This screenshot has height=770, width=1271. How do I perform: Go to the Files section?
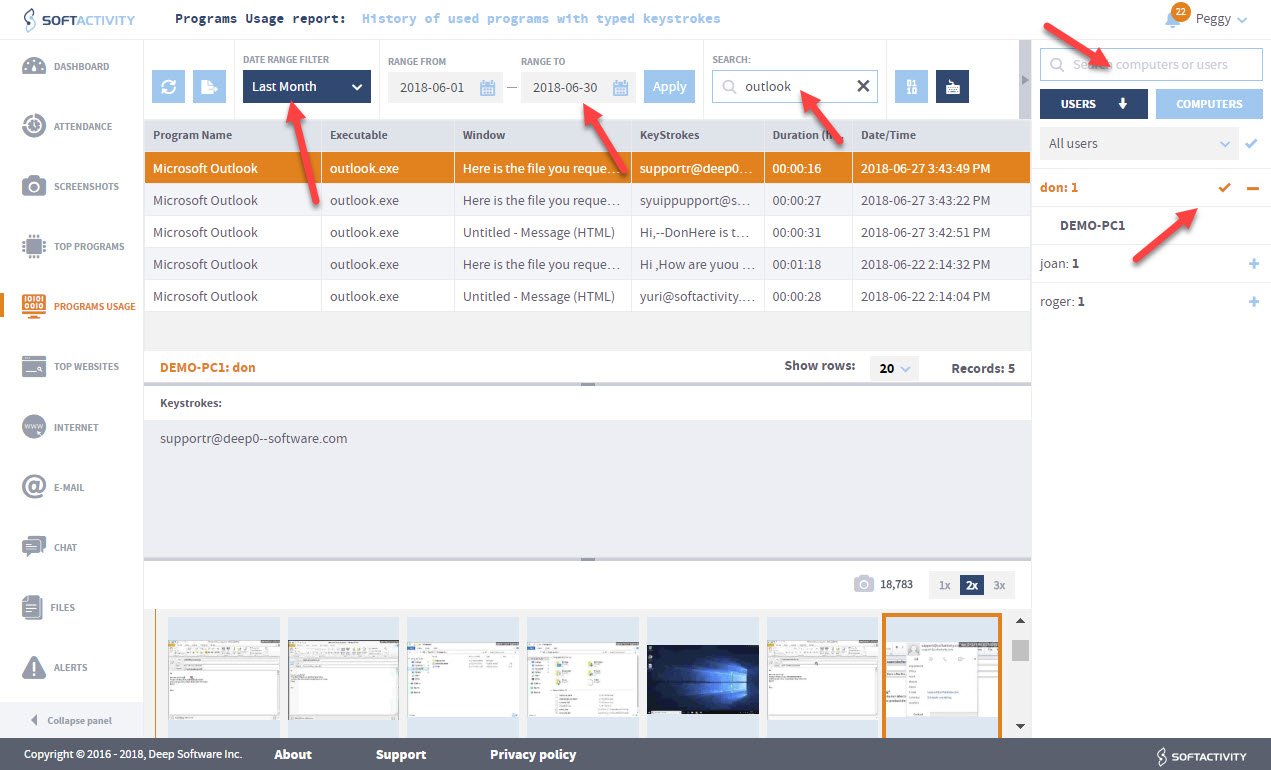[x=49, y=607]
